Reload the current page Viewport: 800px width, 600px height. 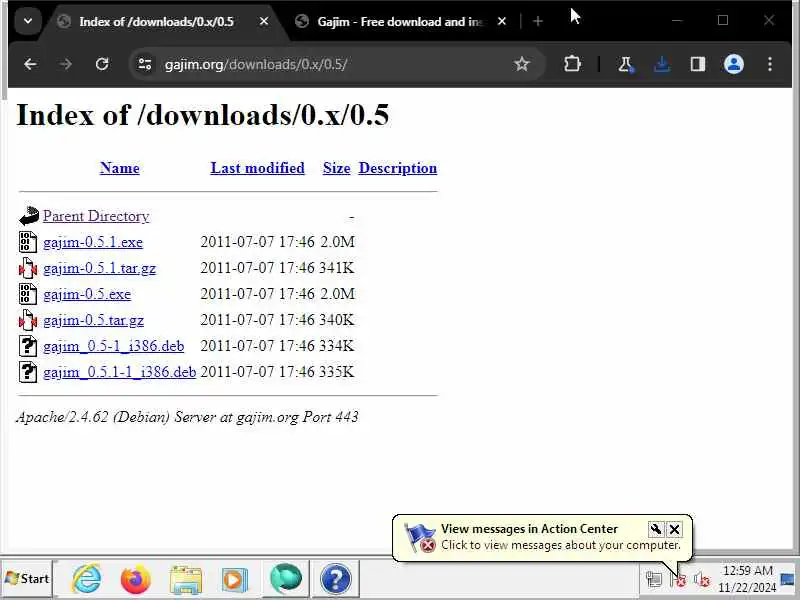tap(102, 64)
